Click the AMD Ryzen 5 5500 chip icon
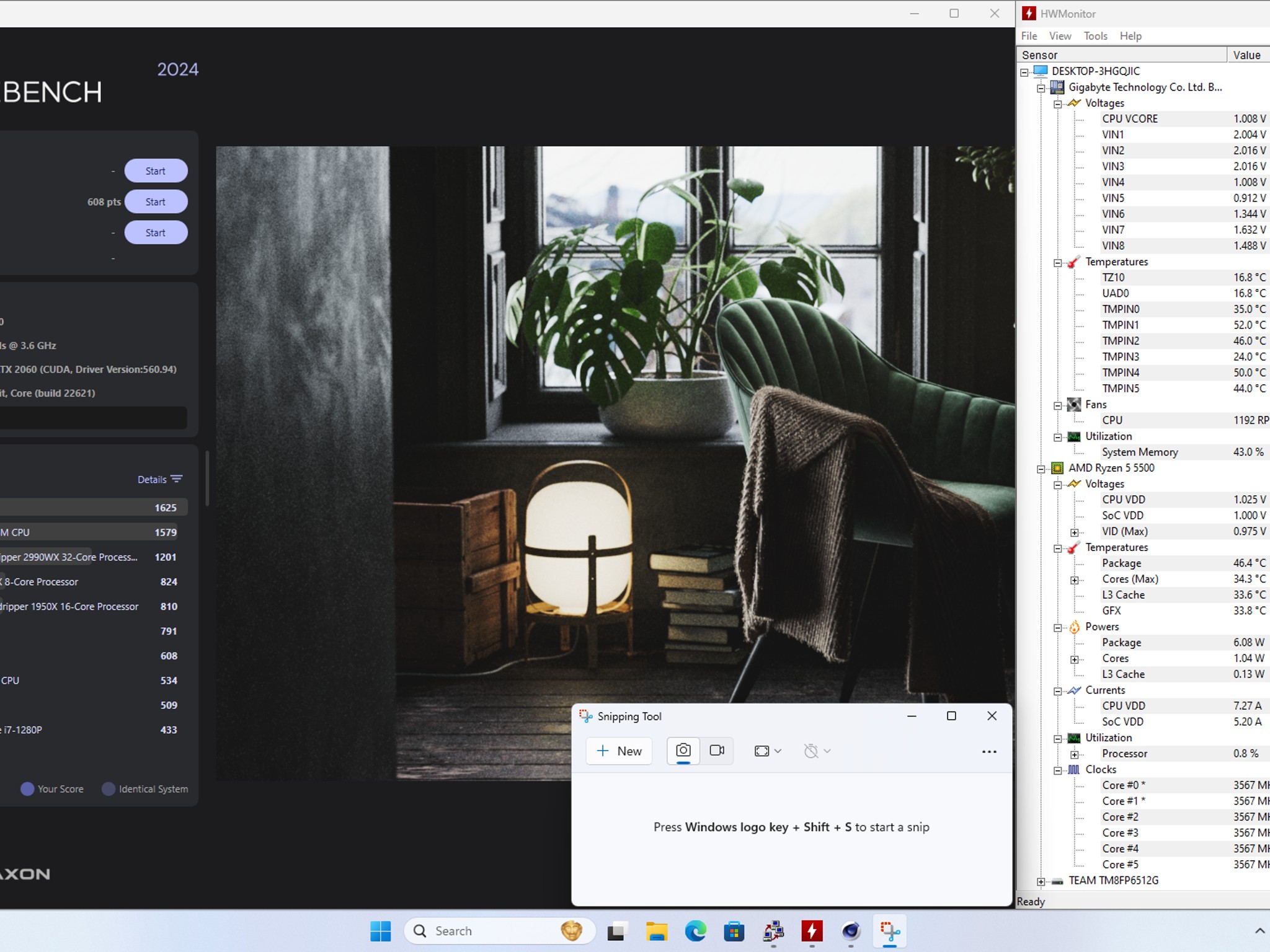This screenshot has width=1270, height=952. click(1058, 468)
